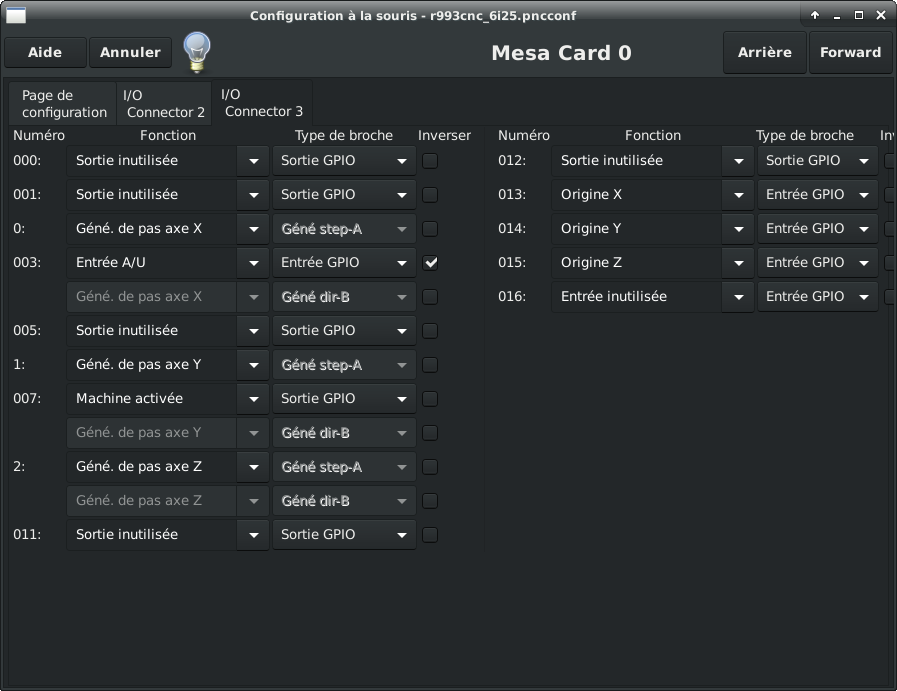897x691 pixels.
Task: Enable Inverser checkbox for pin 011
Action: pos(430,535)
